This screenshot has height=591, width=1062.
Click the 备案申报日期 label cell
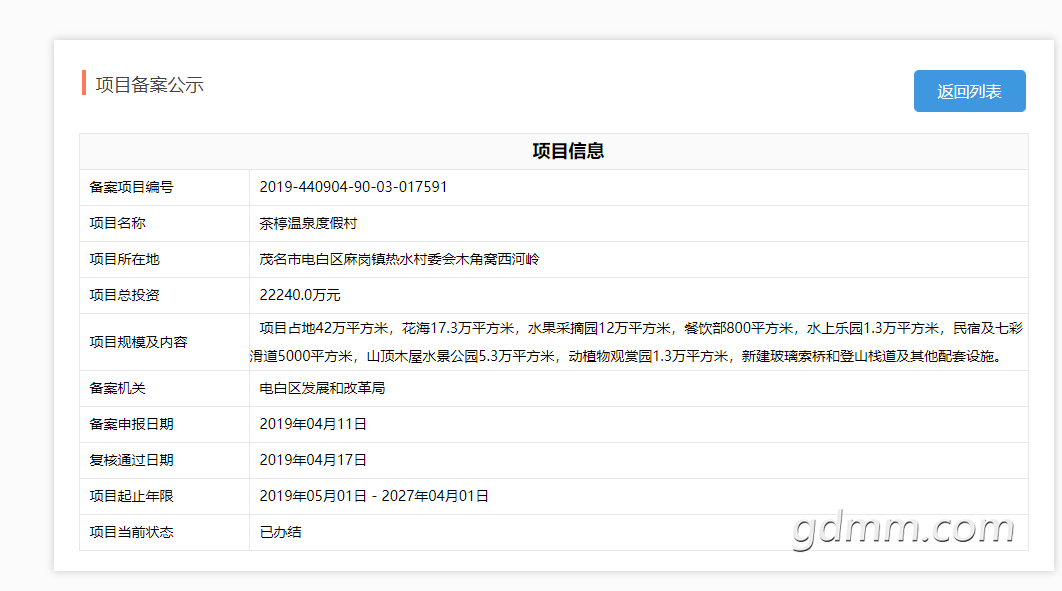pos(165,424)
